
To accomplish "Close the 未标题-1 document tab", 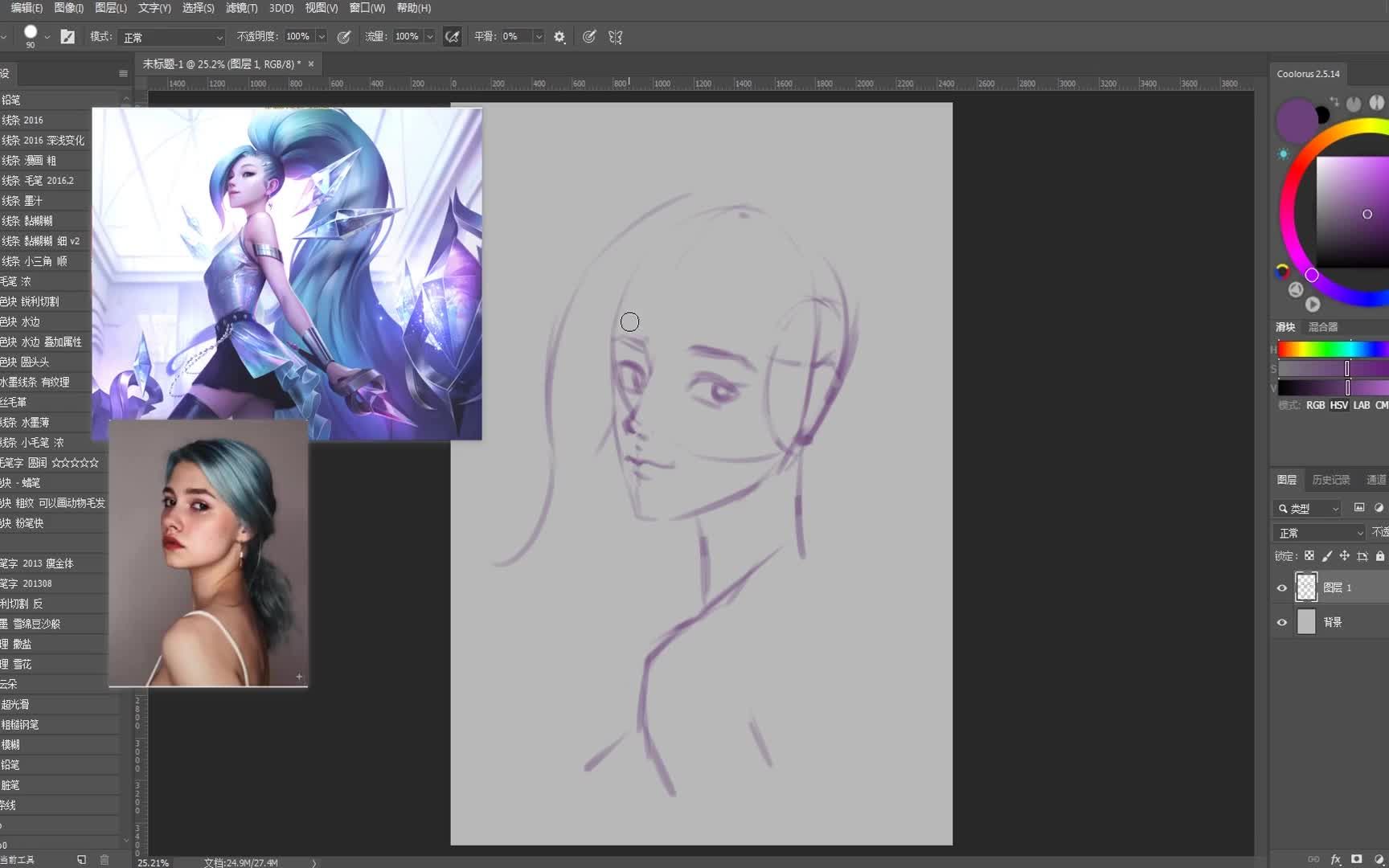I will (x=311, y=64).
